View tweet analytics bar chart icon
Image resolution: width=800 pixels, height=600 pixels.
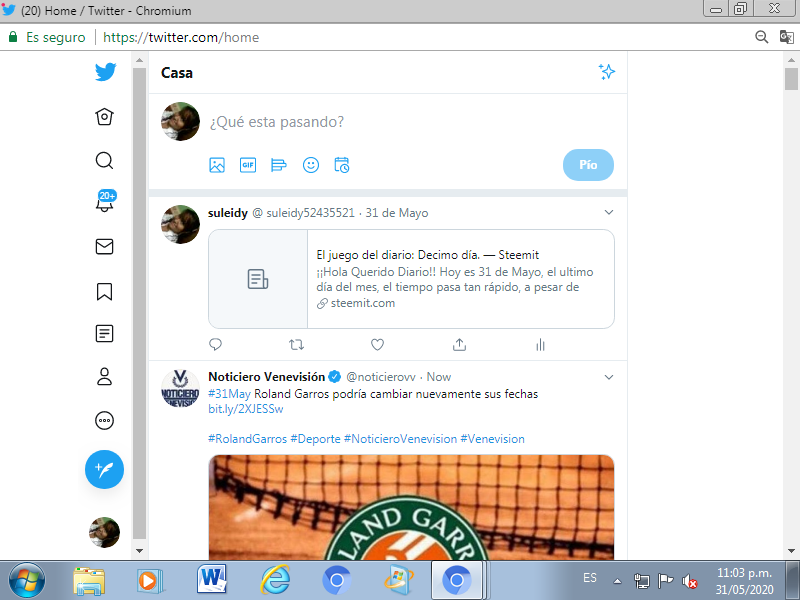tap(540, 345)
